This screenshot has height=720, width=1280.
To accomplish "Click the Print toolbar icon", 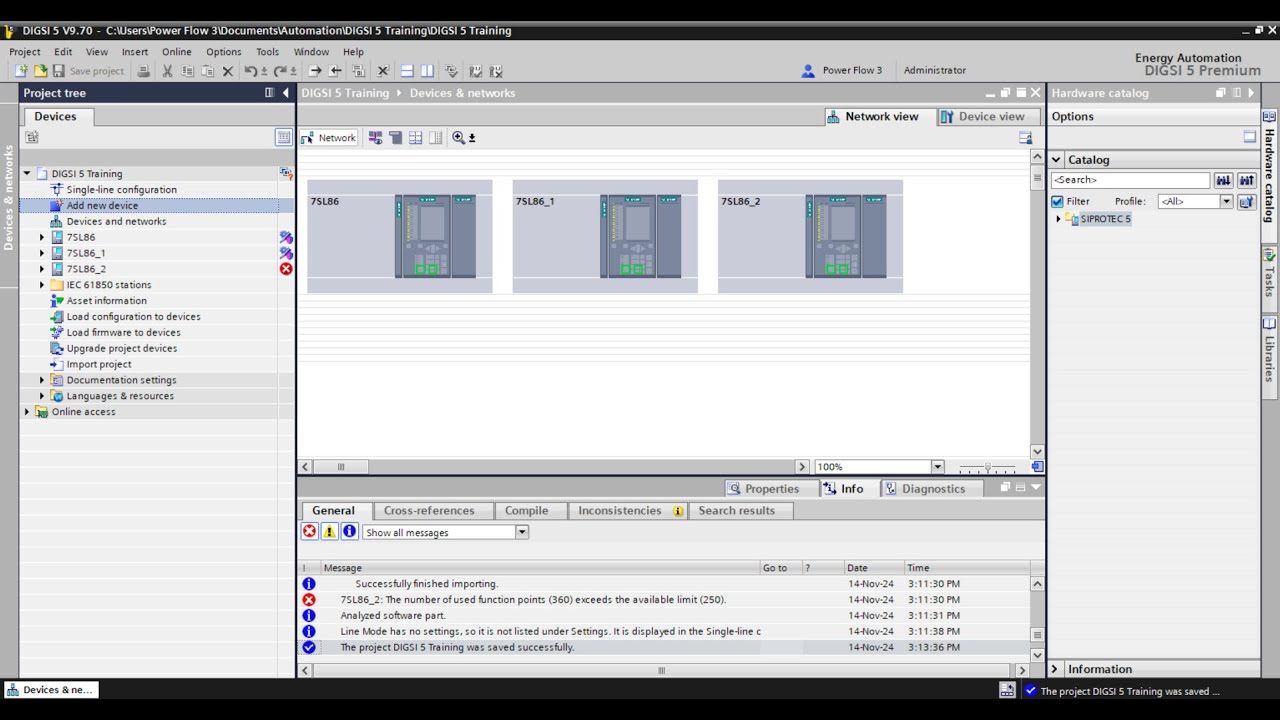I will [144, 71].
